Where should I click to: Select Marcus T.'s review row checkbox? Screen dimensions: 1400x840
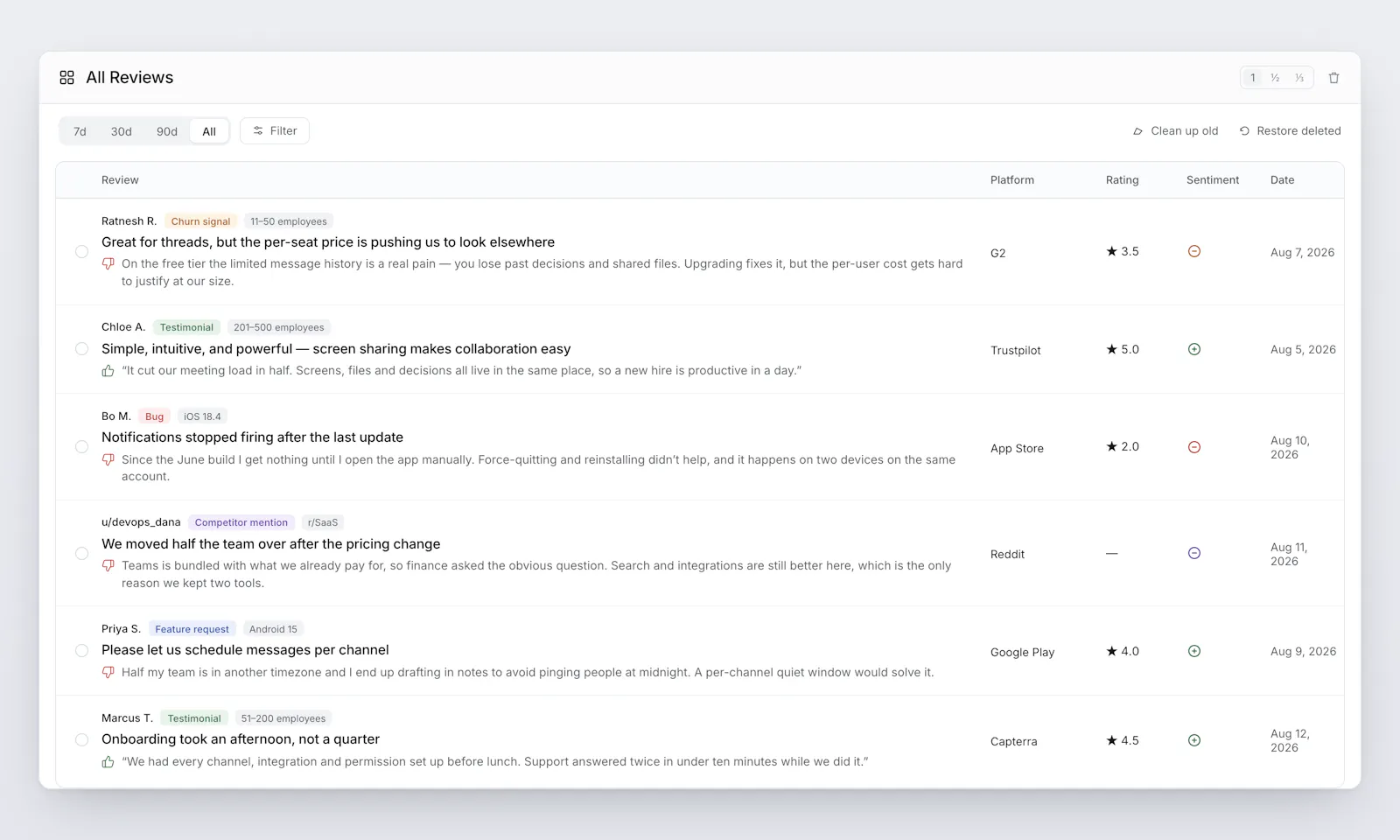pyautogui.click(x=81, y=740)
